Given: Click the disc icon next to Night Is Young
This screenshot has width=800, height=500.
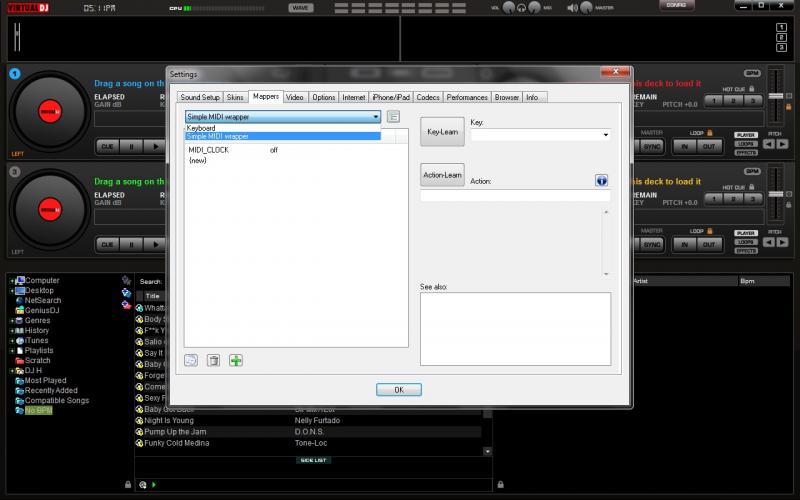Looking at the screenshot, I should click(x=139, y=421).
